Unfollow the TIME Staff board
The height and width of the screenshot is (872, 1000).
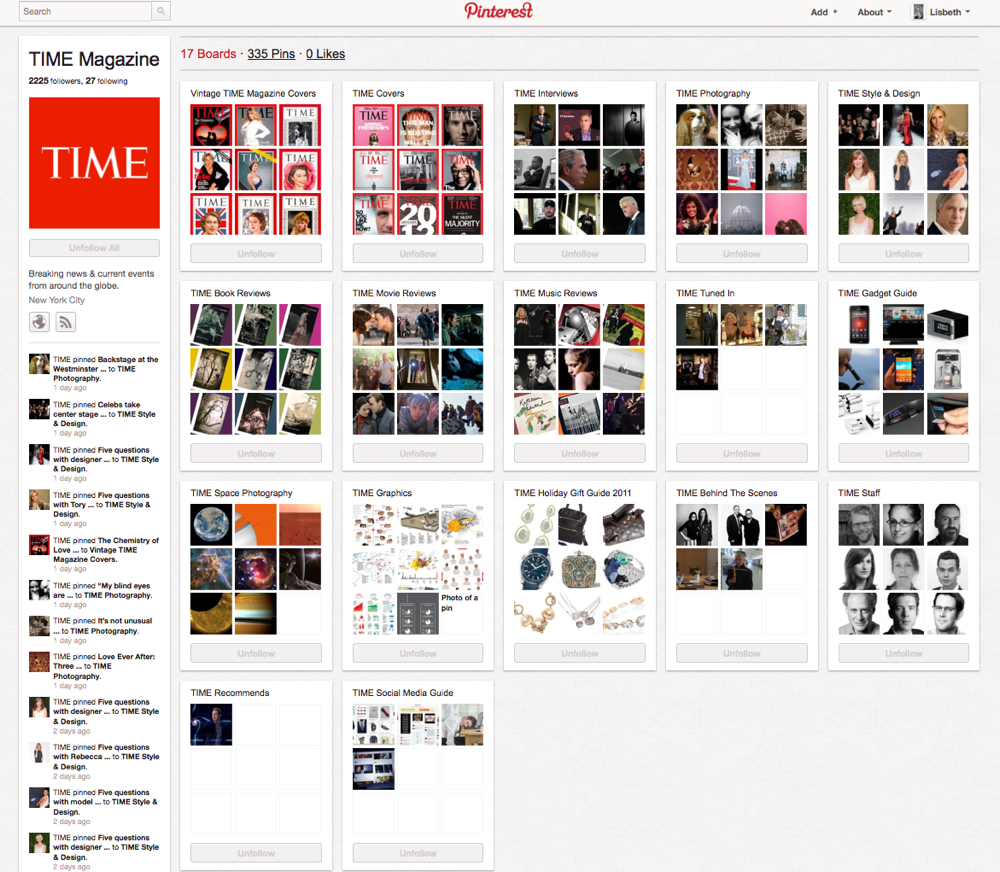[904, 653]
